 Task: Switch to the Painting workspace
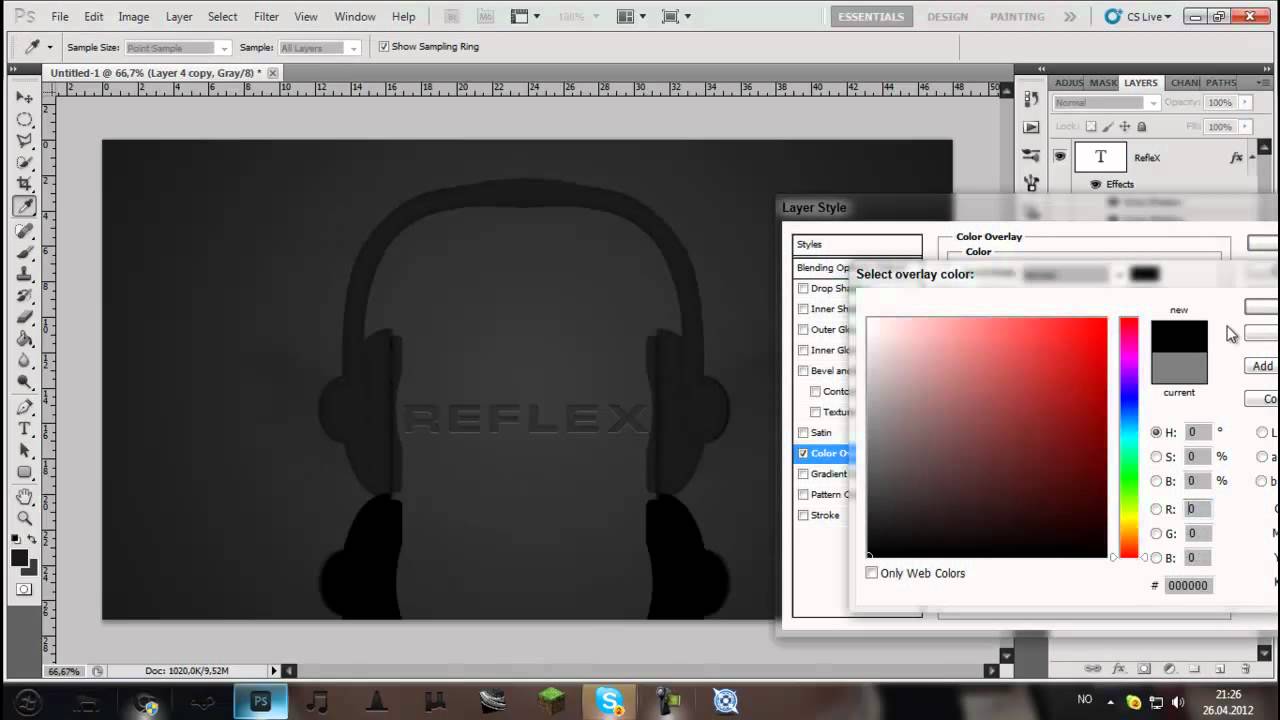pyautogui.click(x=1016, y=17)
